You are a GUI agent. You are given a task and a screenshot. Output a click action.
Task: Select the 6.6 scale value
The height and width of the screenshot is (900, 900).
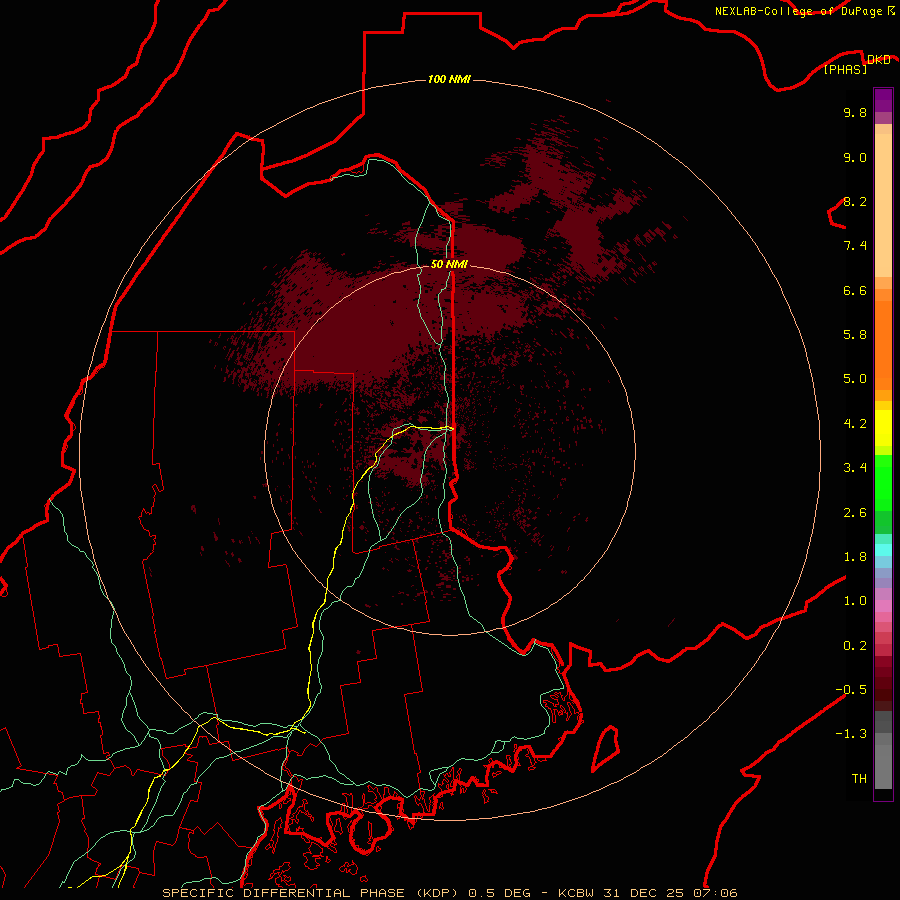coord(855,290)
